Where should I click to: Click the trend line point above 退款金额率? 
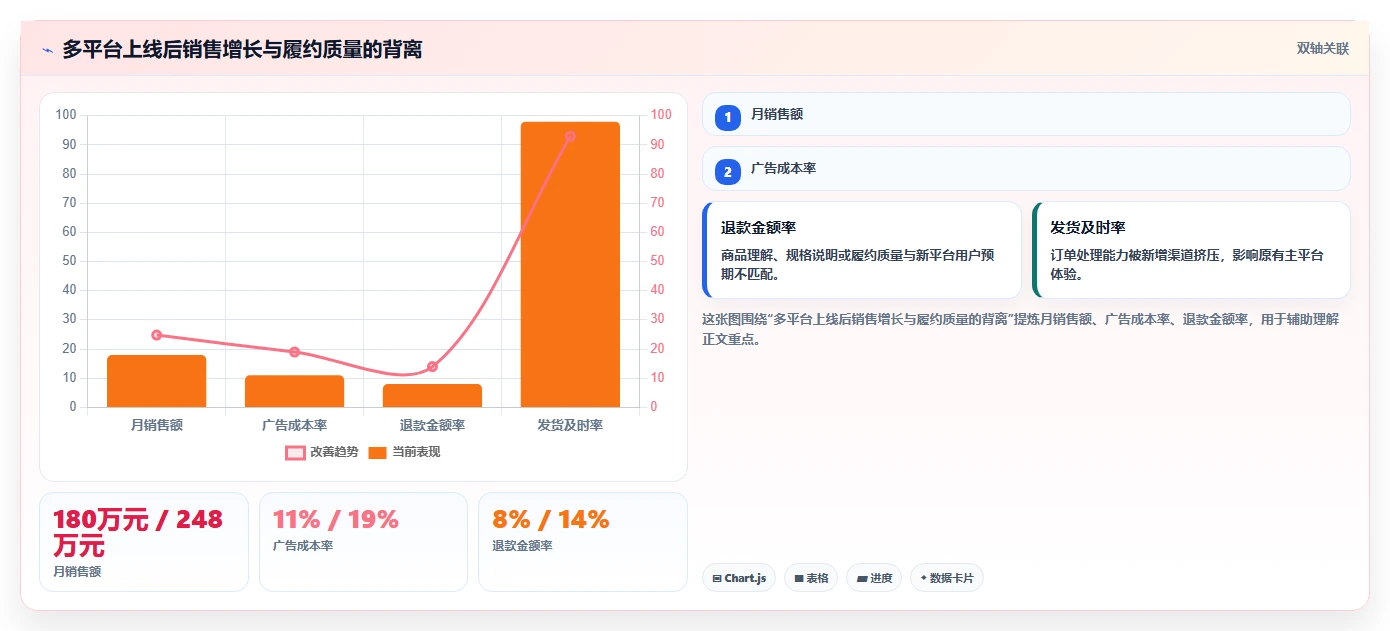(x=432, y=367)
